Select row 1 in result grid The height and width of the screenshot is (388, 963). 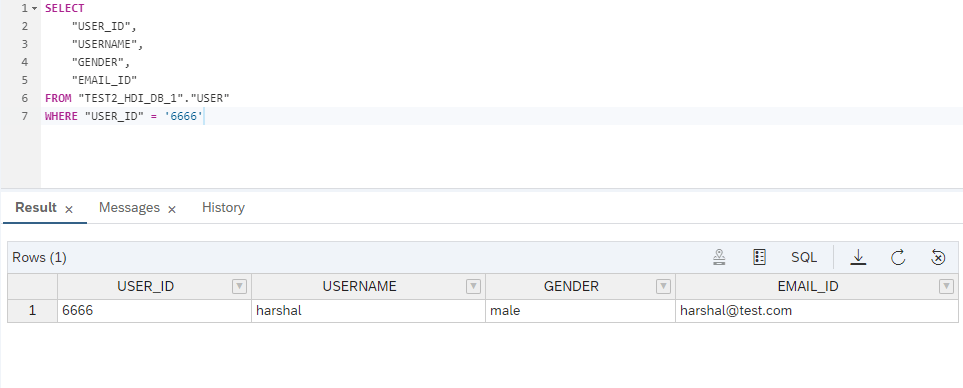(x=33, y=311)
